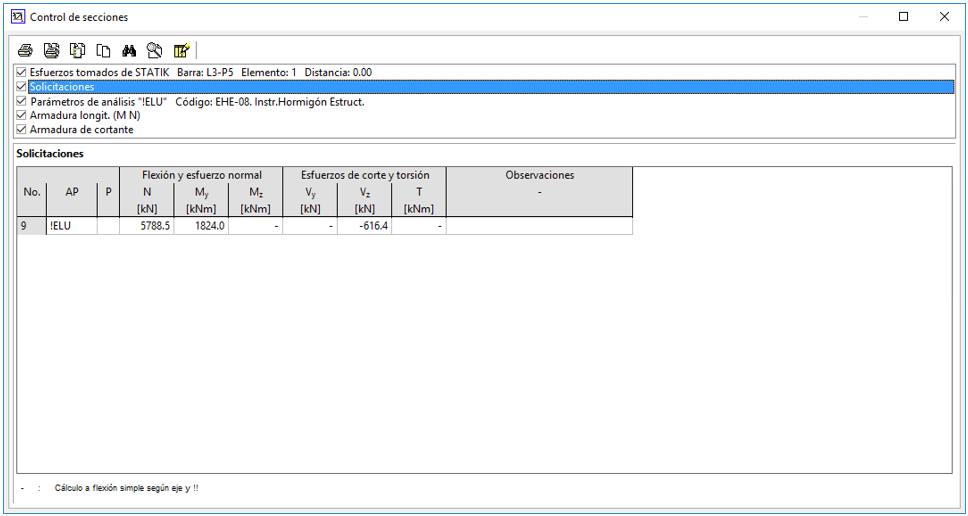Click the magnifying glass toolbar icon
This screenshot has height=516, width=968.
154,50
